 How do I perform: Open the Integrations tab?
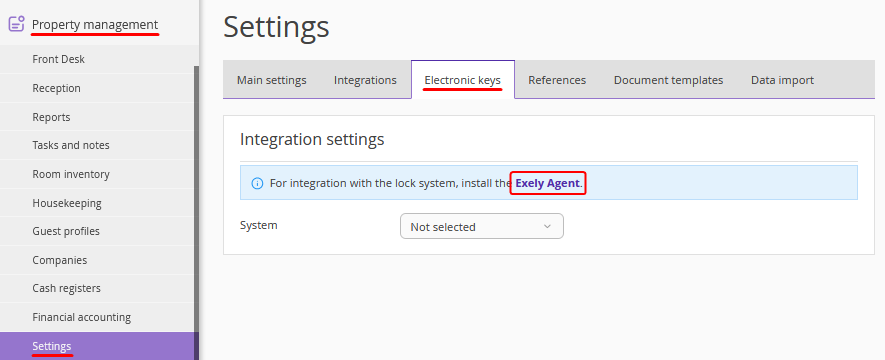click(x=365, y=80)
